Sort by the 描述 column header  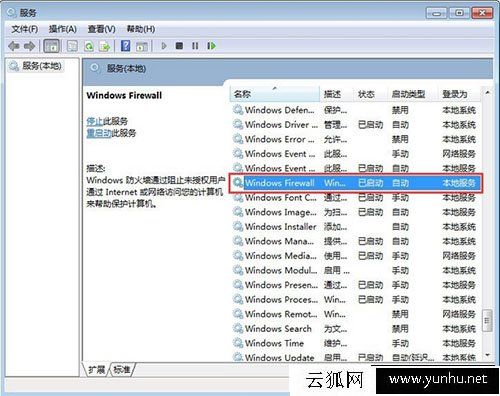[x=336, y=94]
